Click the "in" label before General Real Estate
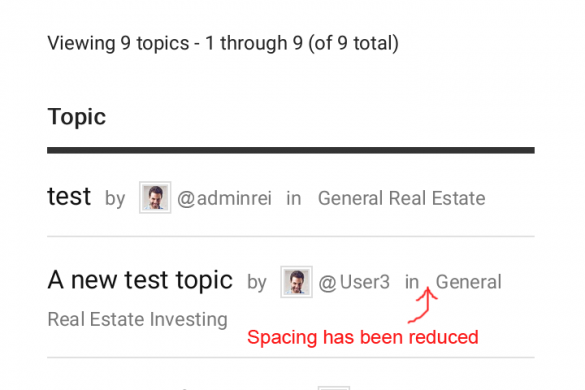The height and width of the screenshot is (390, 585). coord(294,198)
